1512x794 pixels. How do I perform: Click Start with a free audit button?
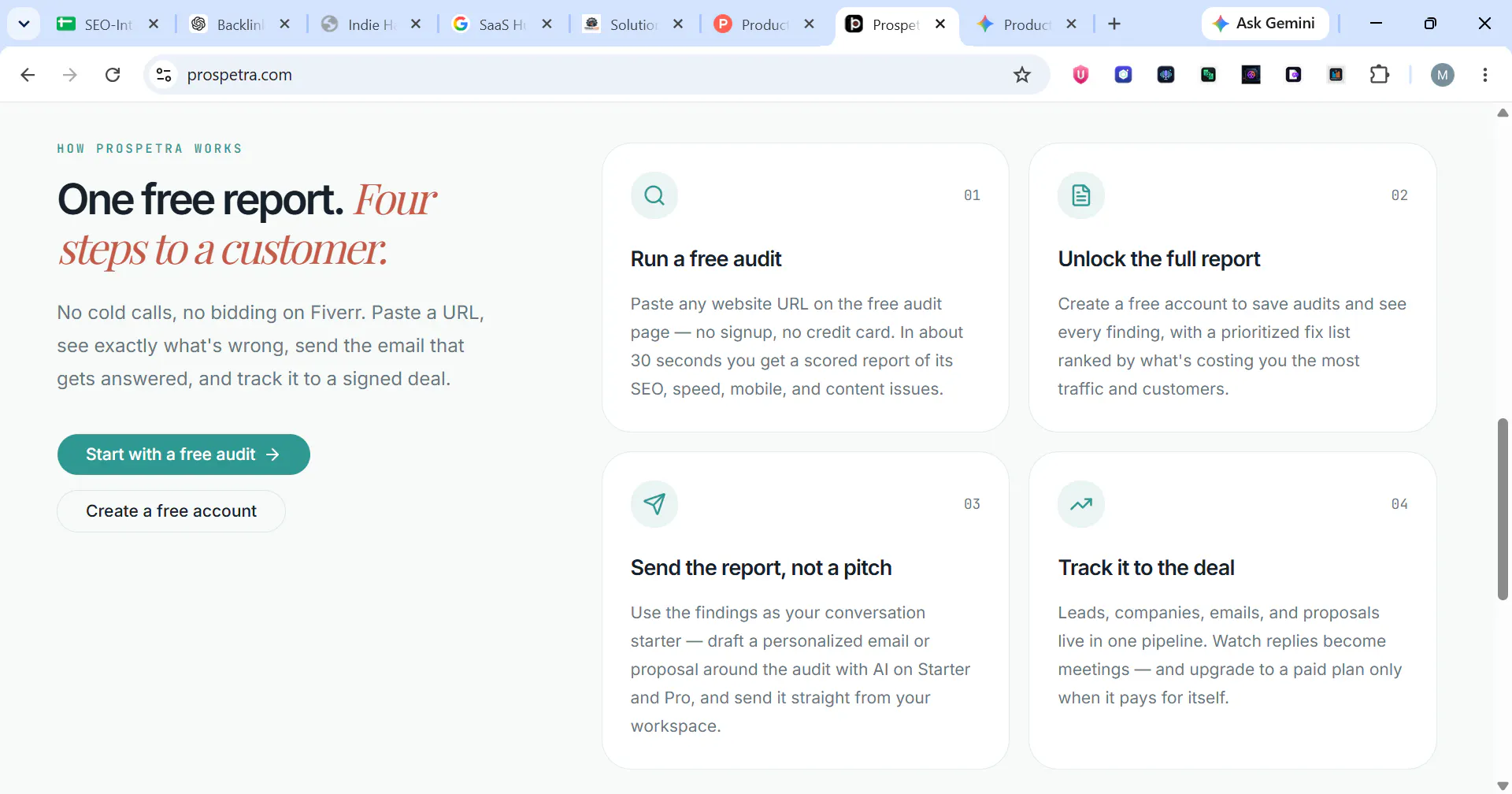(x=183, y=455)
